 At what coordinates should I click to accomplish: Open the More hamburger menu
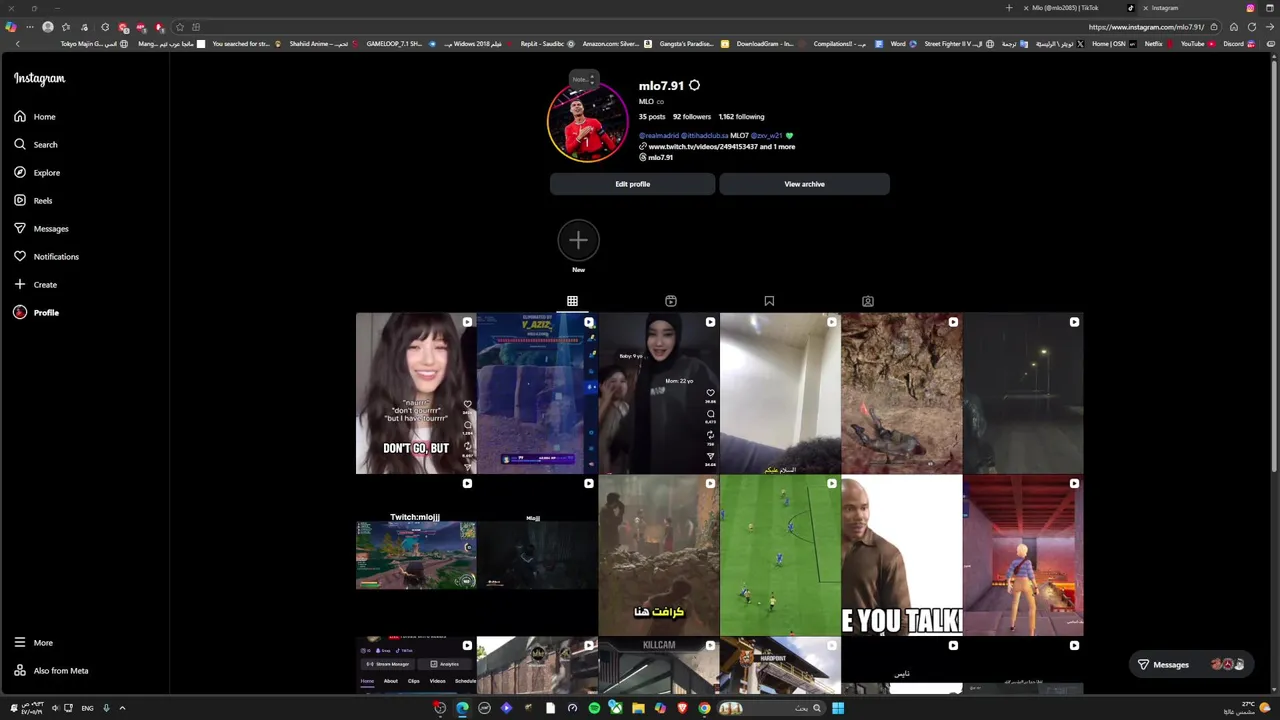pos(34,642)
